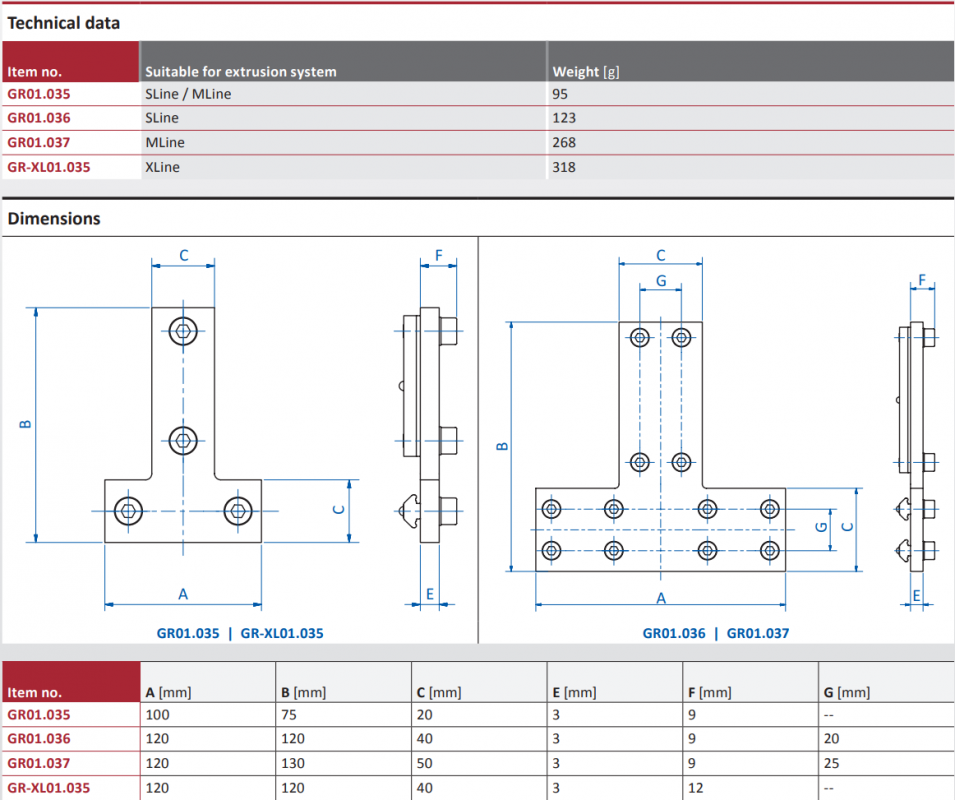Select the B value 75 for GR01.035
This screenshot has width=955, height=800.
[x=289, y=714]
